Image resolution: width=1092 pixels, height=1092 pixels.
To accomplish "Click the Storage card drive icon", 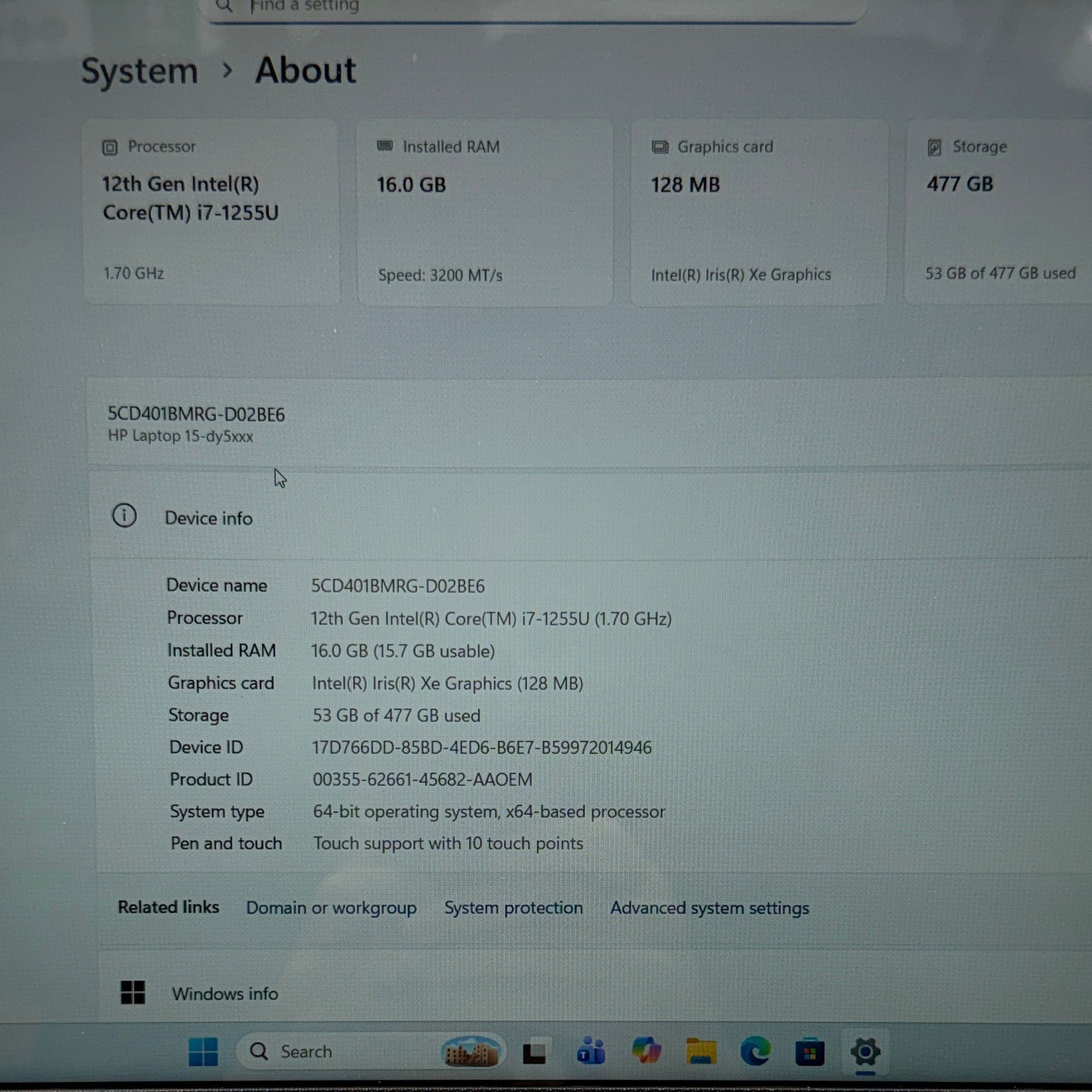I will 934,147.
